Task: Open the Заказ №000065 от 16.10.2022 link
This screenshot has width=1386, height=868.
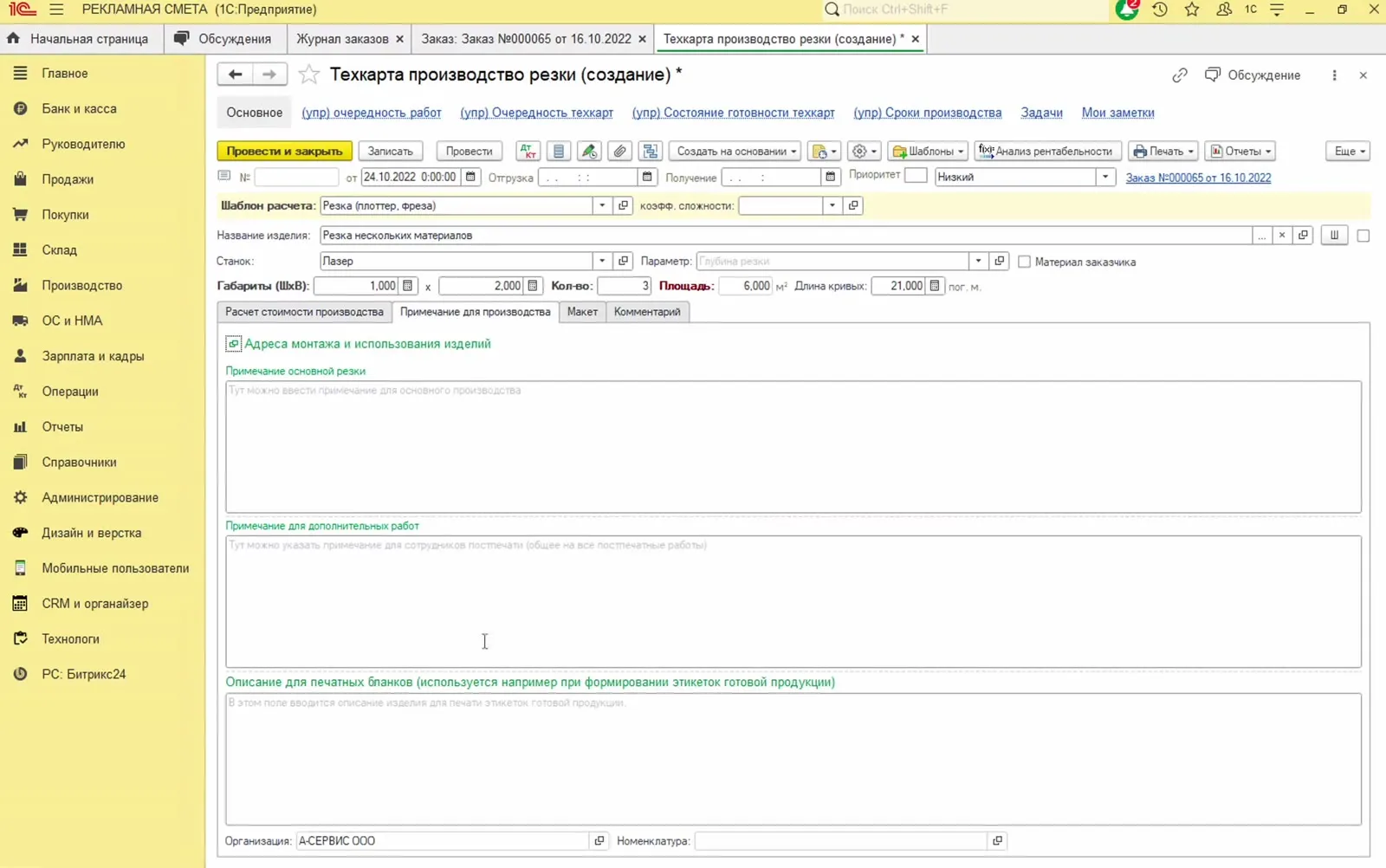Action: point(1198,178)
